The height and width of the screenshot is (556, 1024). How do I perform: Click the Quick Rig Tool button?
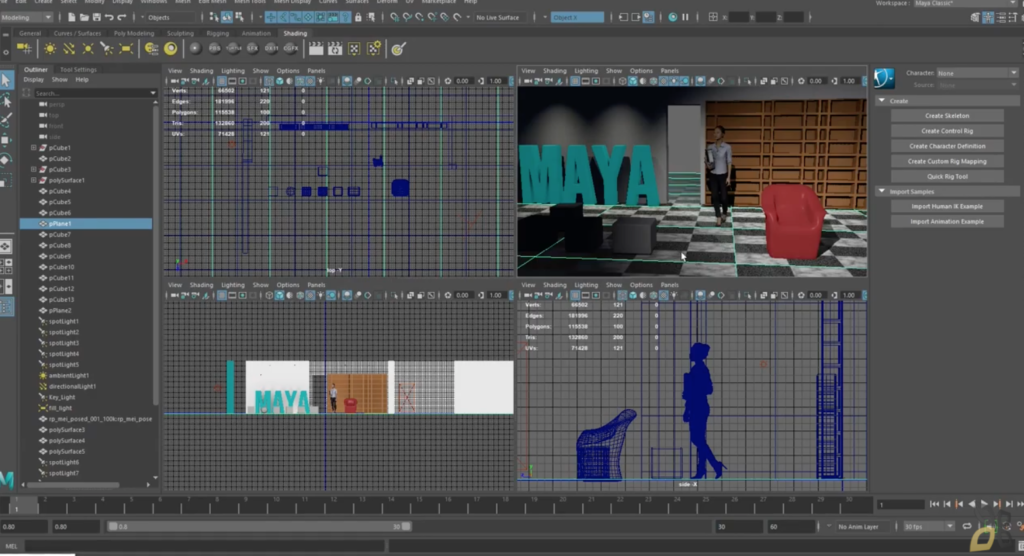click(947, 176)
